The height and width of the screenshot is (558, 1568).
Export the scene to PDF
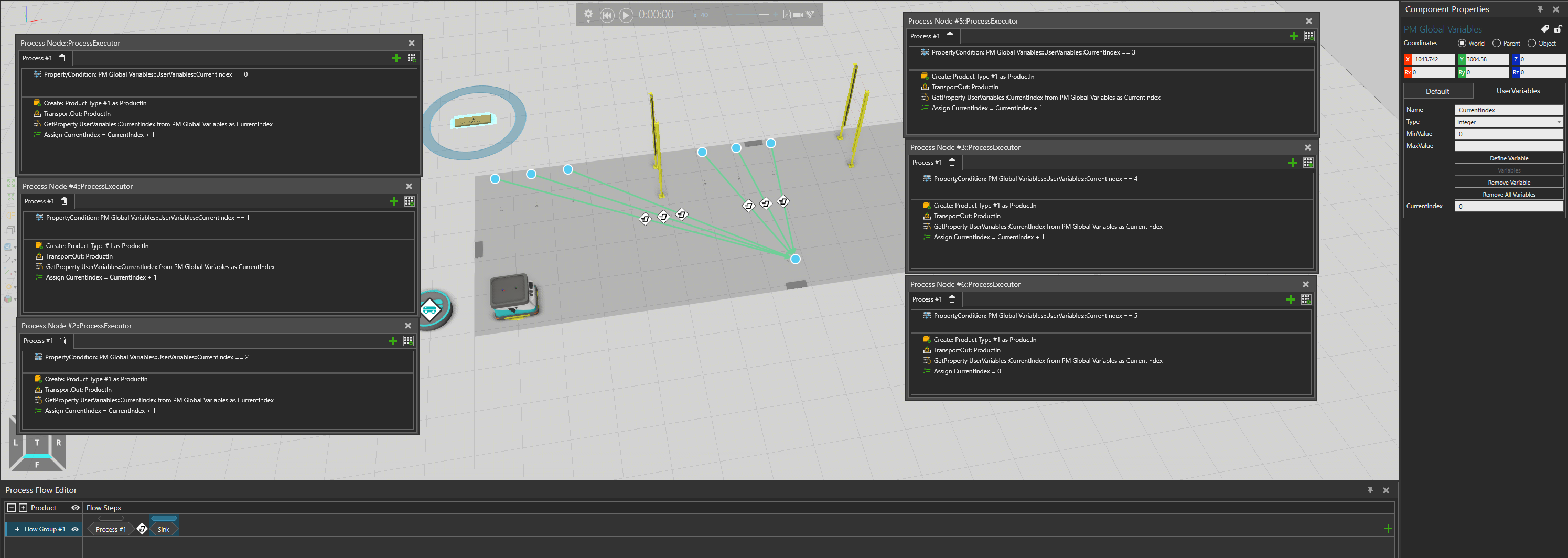(787, 15)
